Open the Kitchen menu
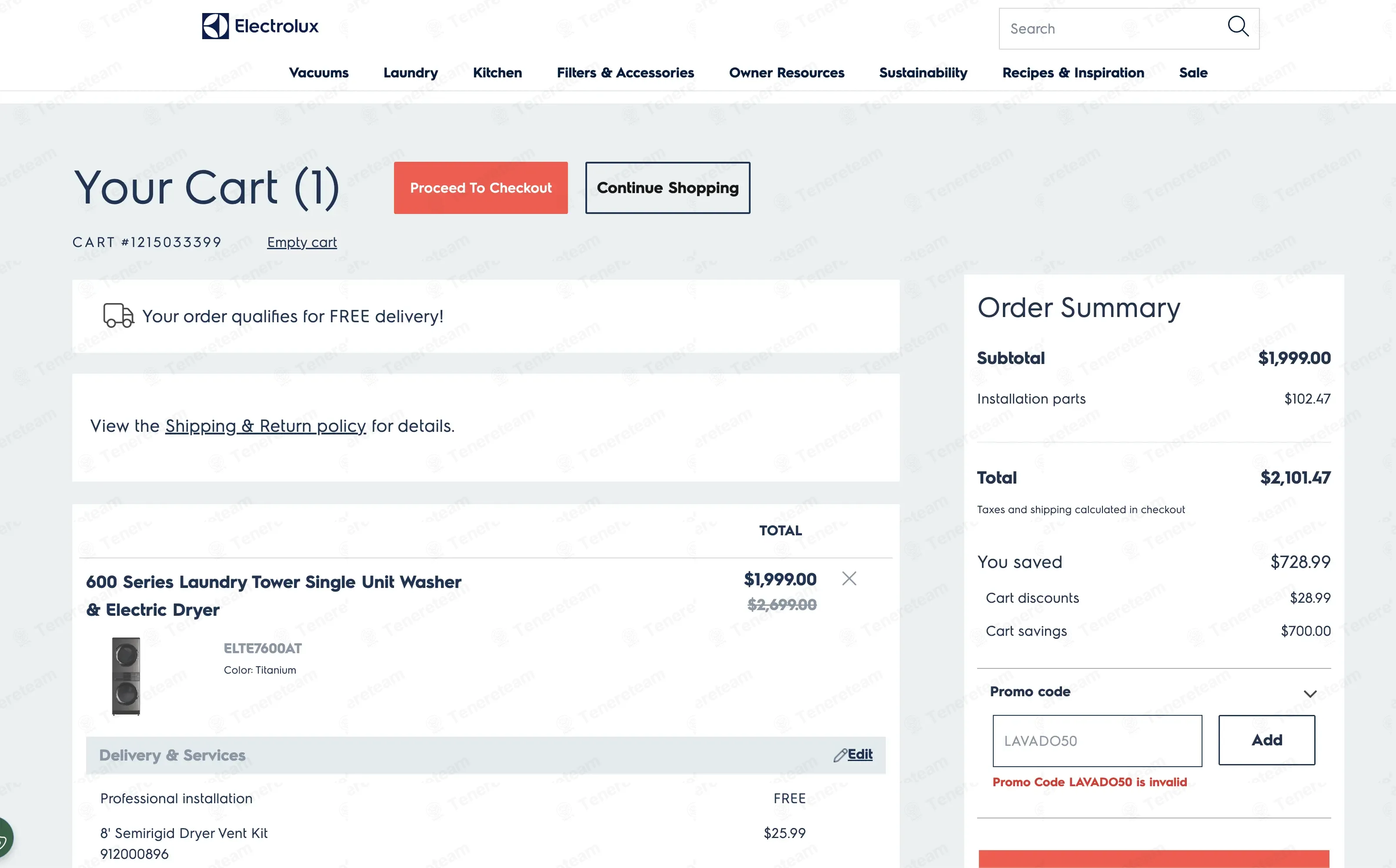 click(x=497, y=73)
